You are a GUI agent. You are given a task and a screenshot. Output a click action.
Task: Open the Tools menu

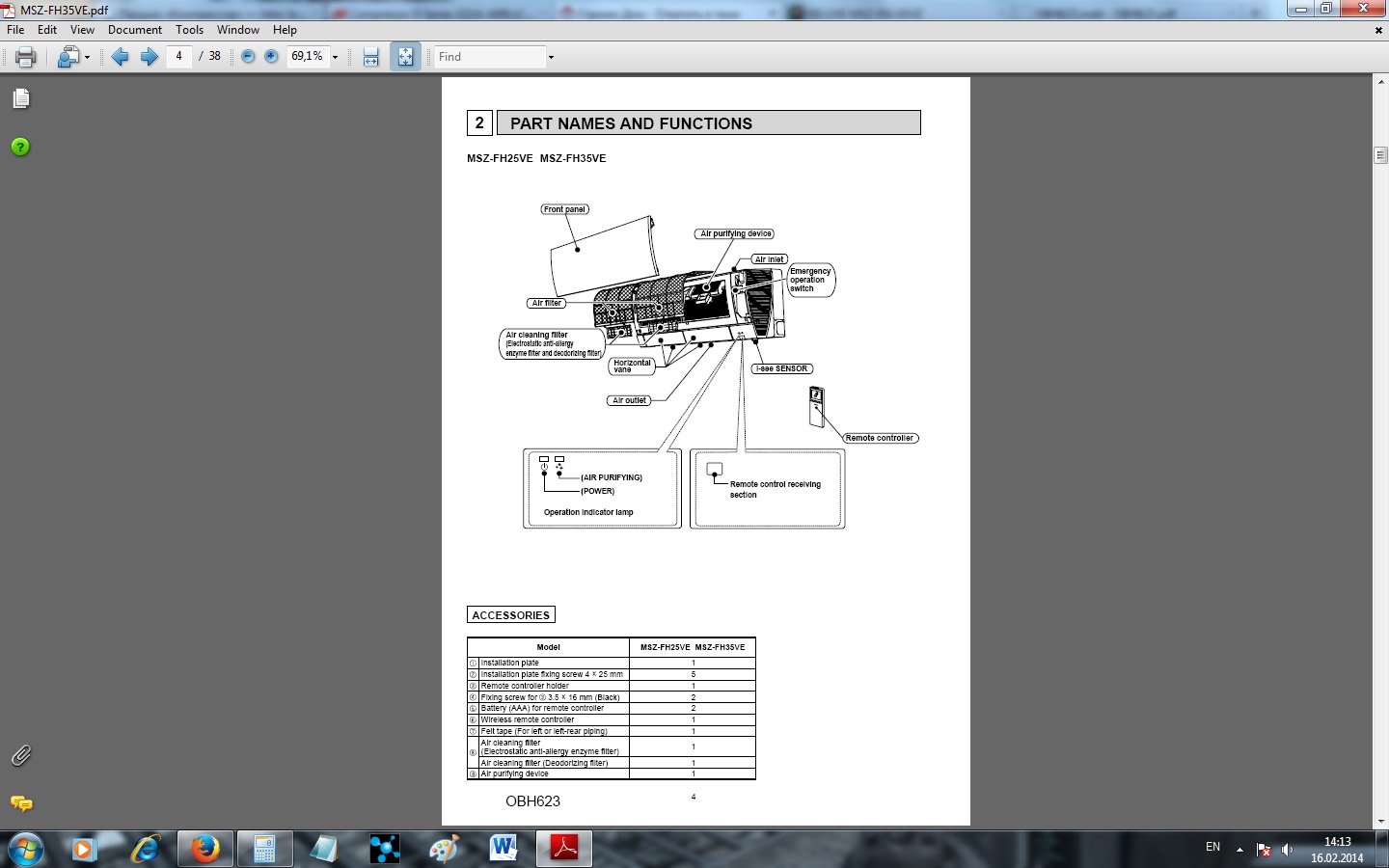click(x=189, y=30)
